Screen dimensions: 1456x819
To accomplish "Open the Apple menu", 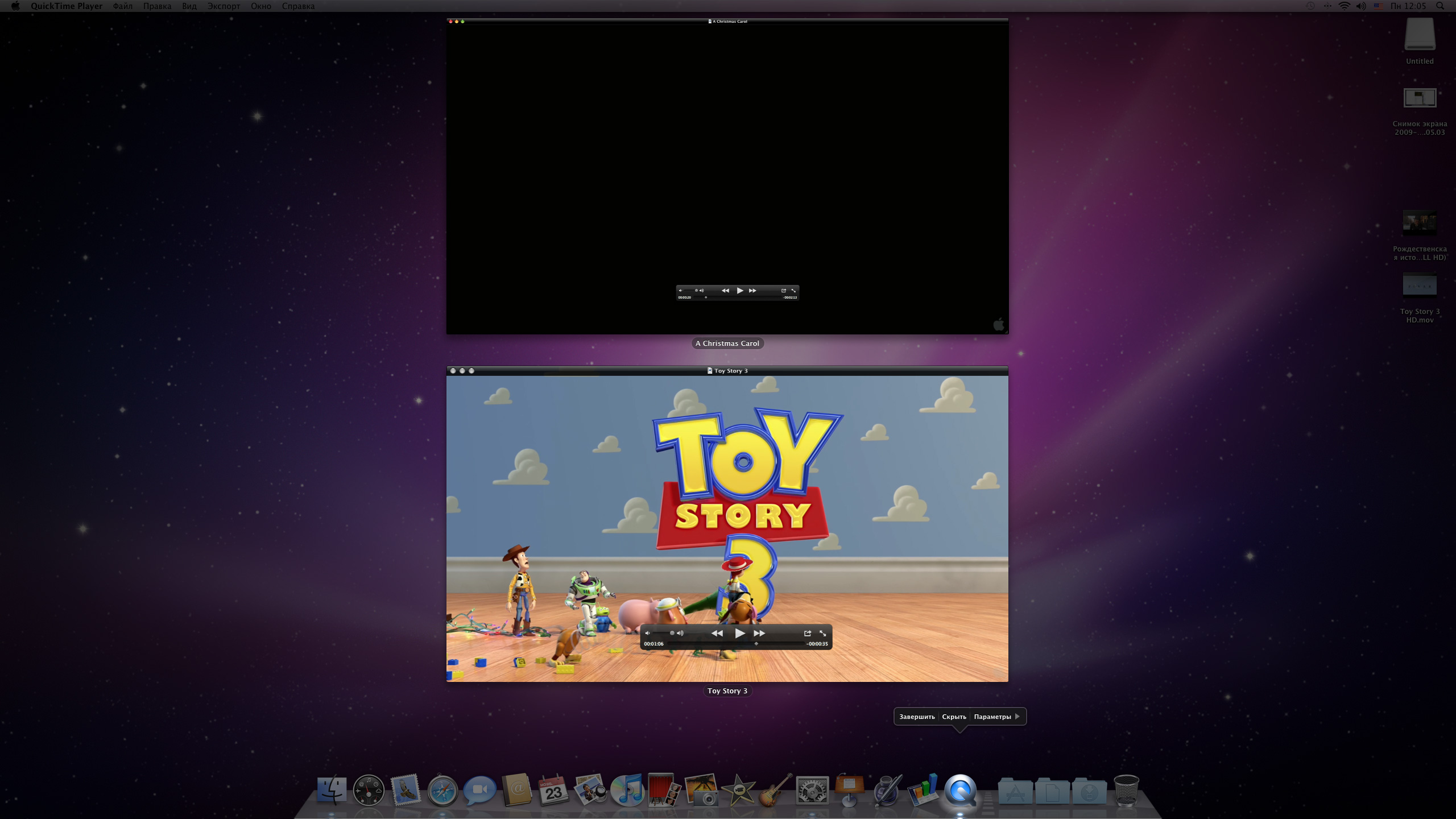I will pyautogui.click(x=15, y=6).
